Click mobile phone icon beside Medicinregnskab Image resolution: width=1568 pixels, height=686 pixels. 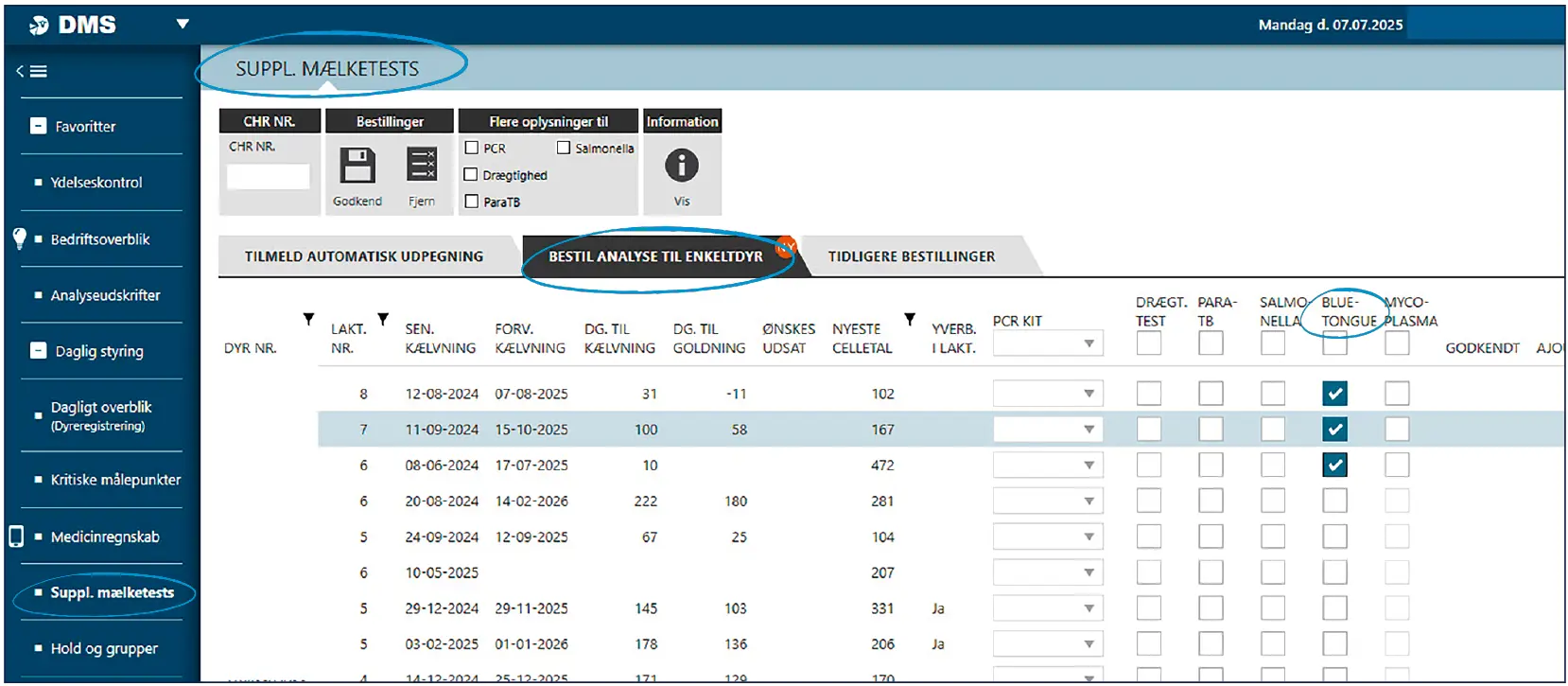pyautogui.click(x=16, y=536)
